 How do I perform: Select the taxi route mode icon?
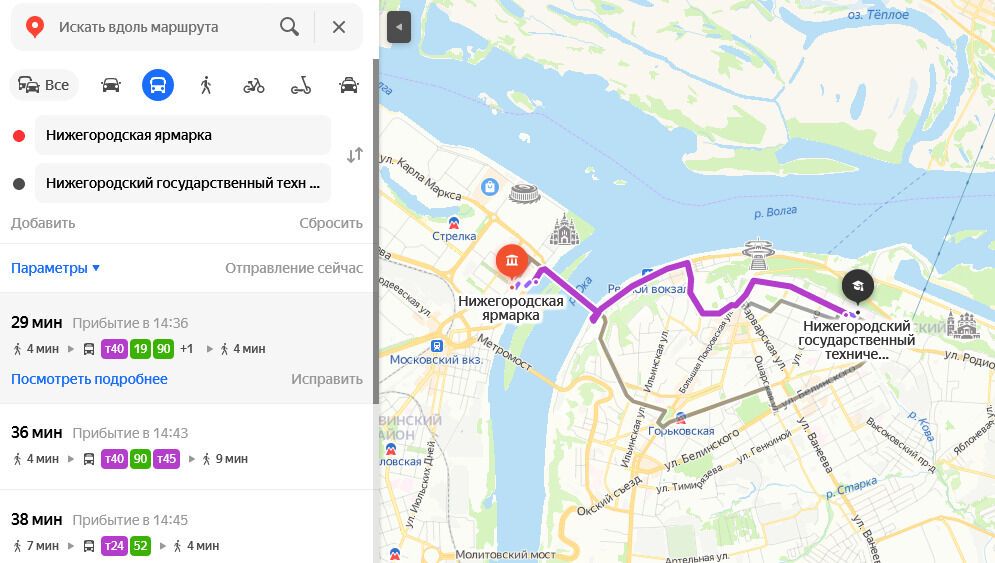point(348,85)
